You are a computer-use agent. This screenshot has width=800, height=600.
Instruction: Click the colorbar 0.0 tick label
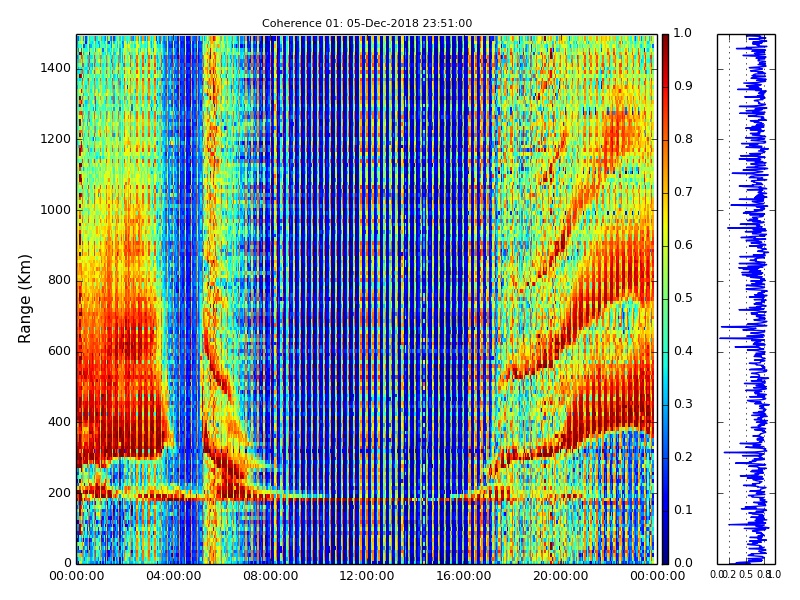point(683,563)
